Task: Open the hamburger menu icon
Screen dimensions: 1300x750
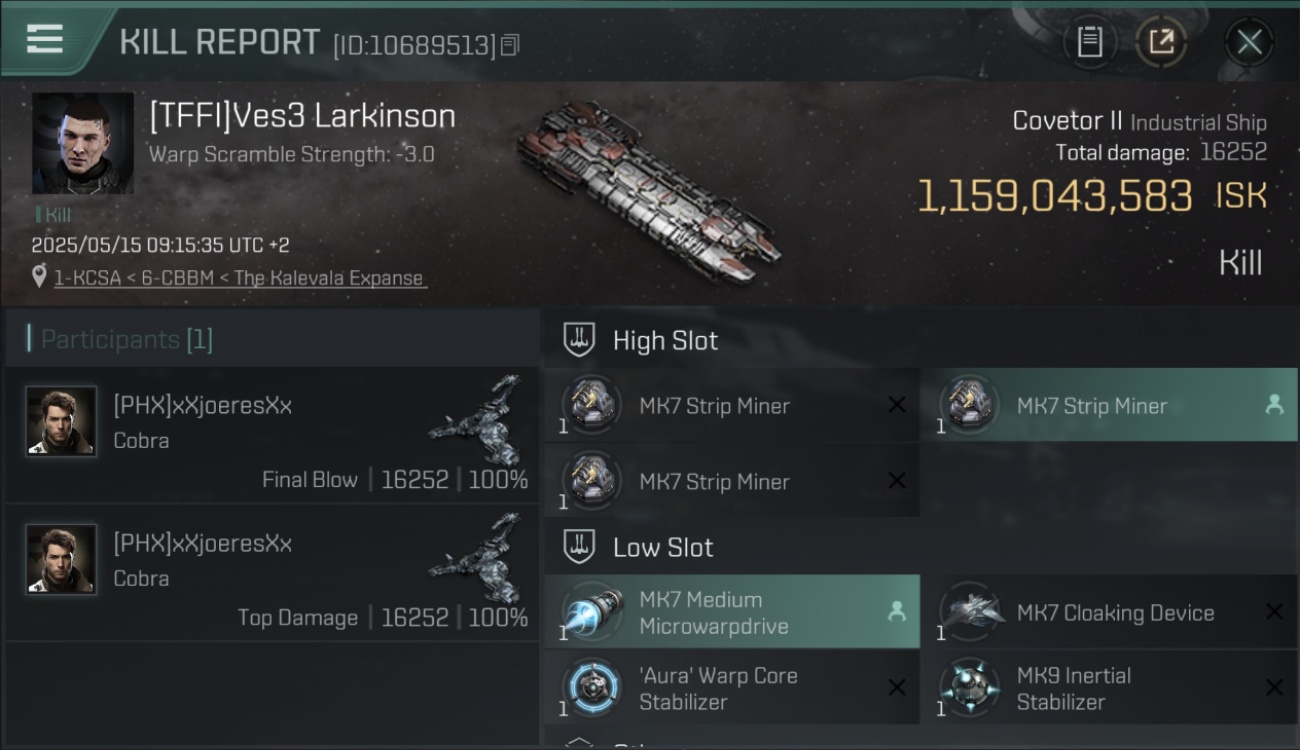Action: click(x=45, y=39)
